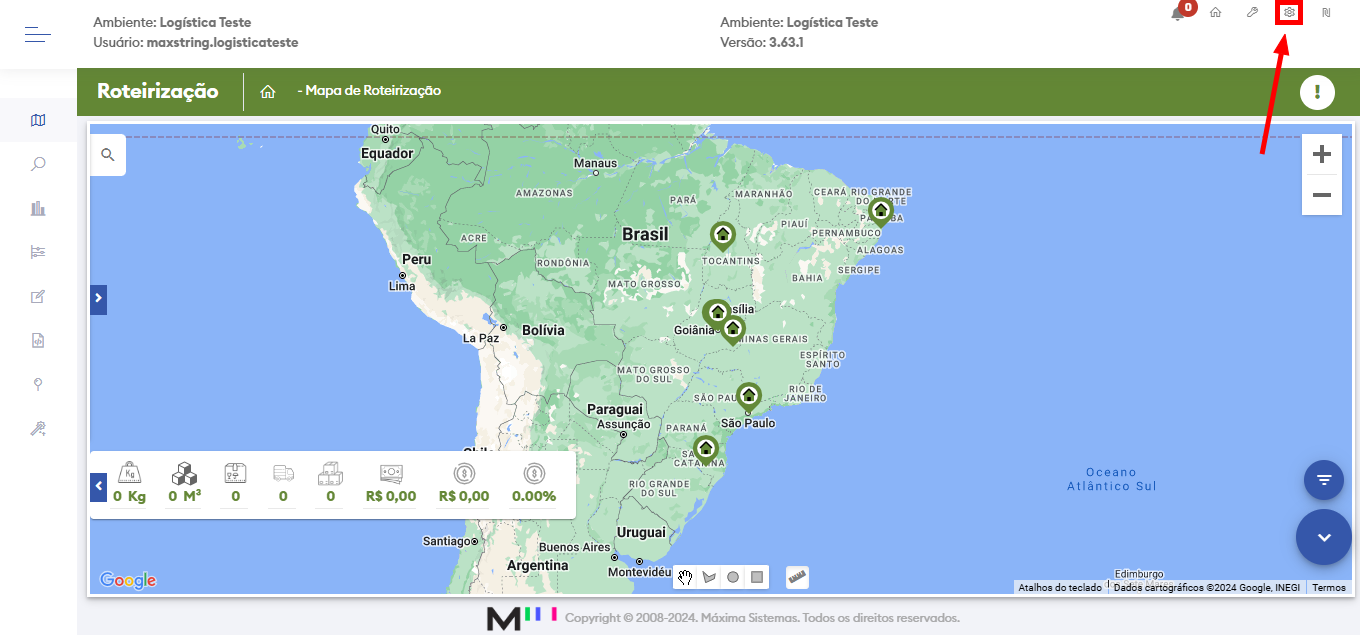Expand the blue chevron button at bottom right

pos(1323,537)
